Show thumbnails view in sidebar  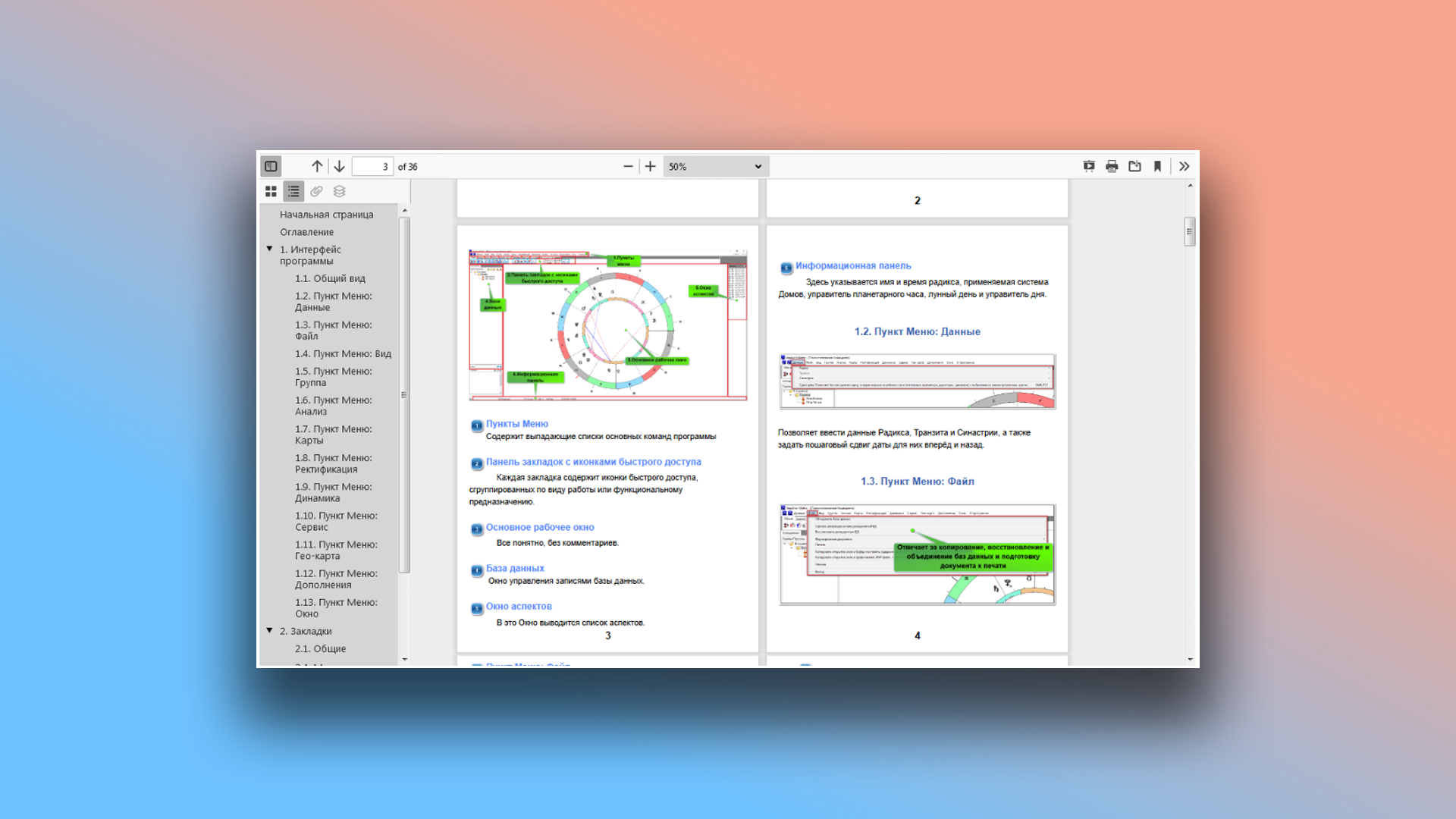(271, 191)
